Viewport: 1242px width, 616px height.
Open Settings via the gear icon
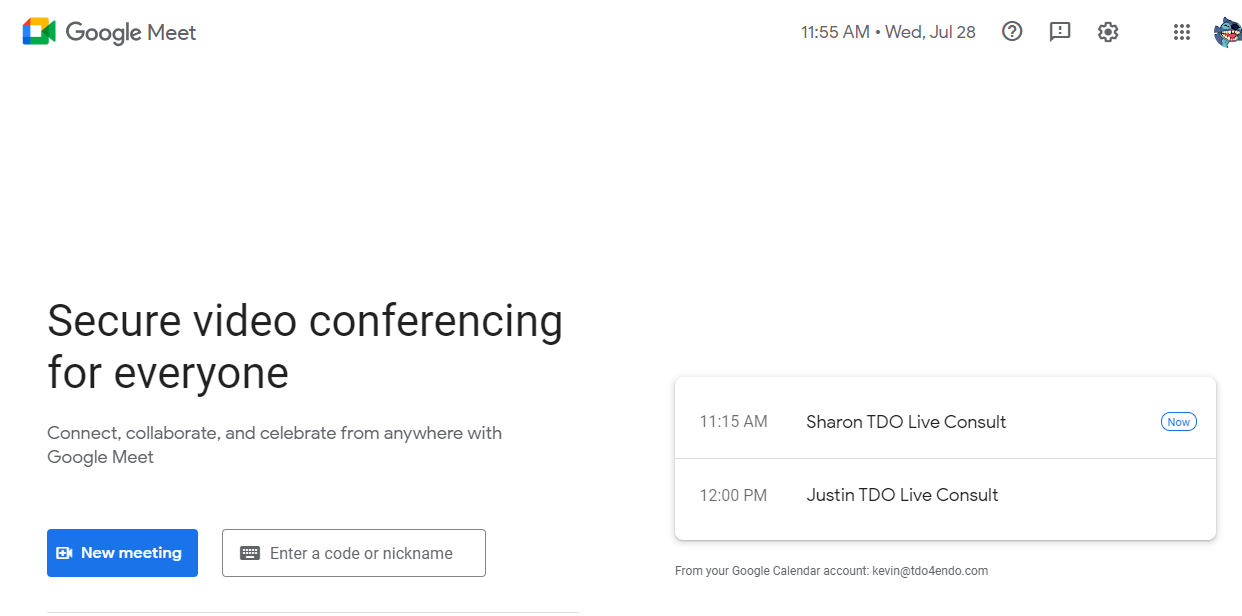(x=1108, y=32)
